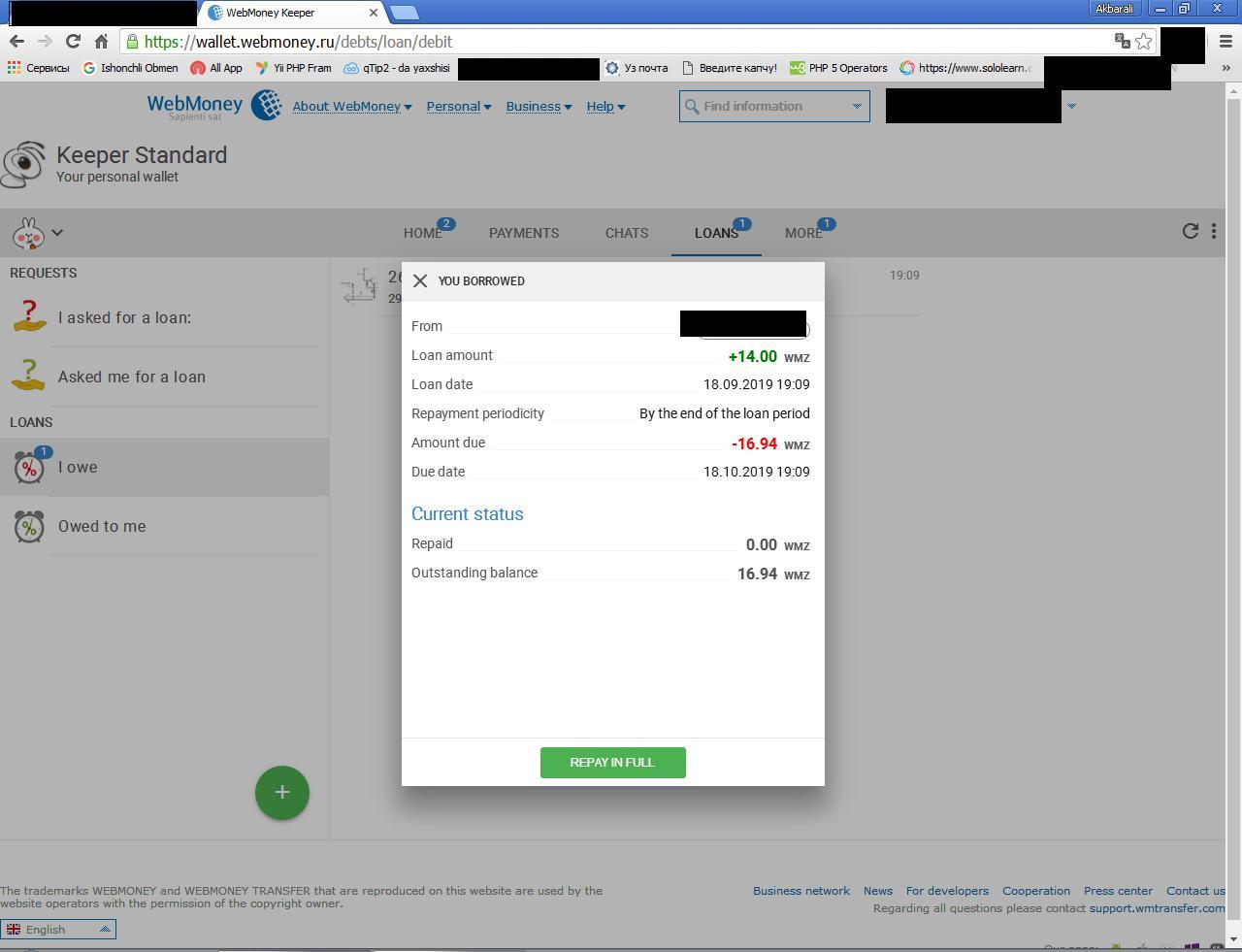1242x952 pixels.
Task: Click the rabbit avatar icon
Action: 28,233
